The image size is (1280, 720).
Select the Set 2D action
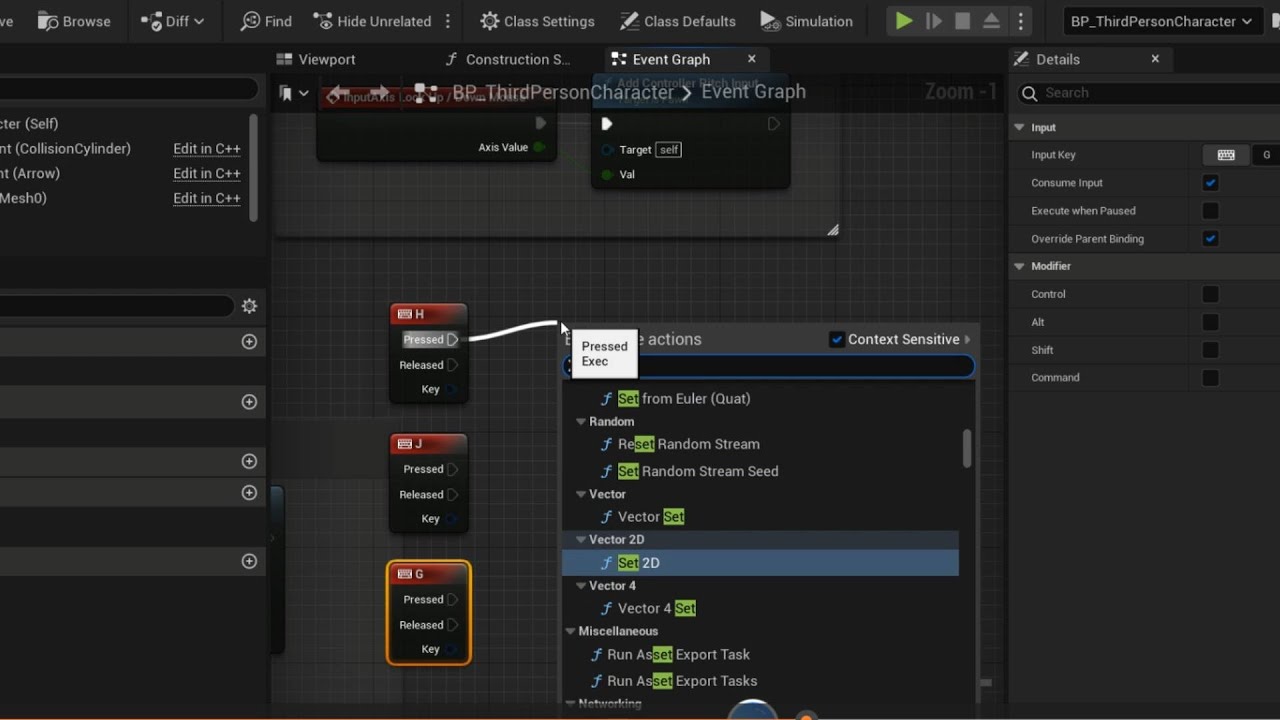(x=760, y=563)
